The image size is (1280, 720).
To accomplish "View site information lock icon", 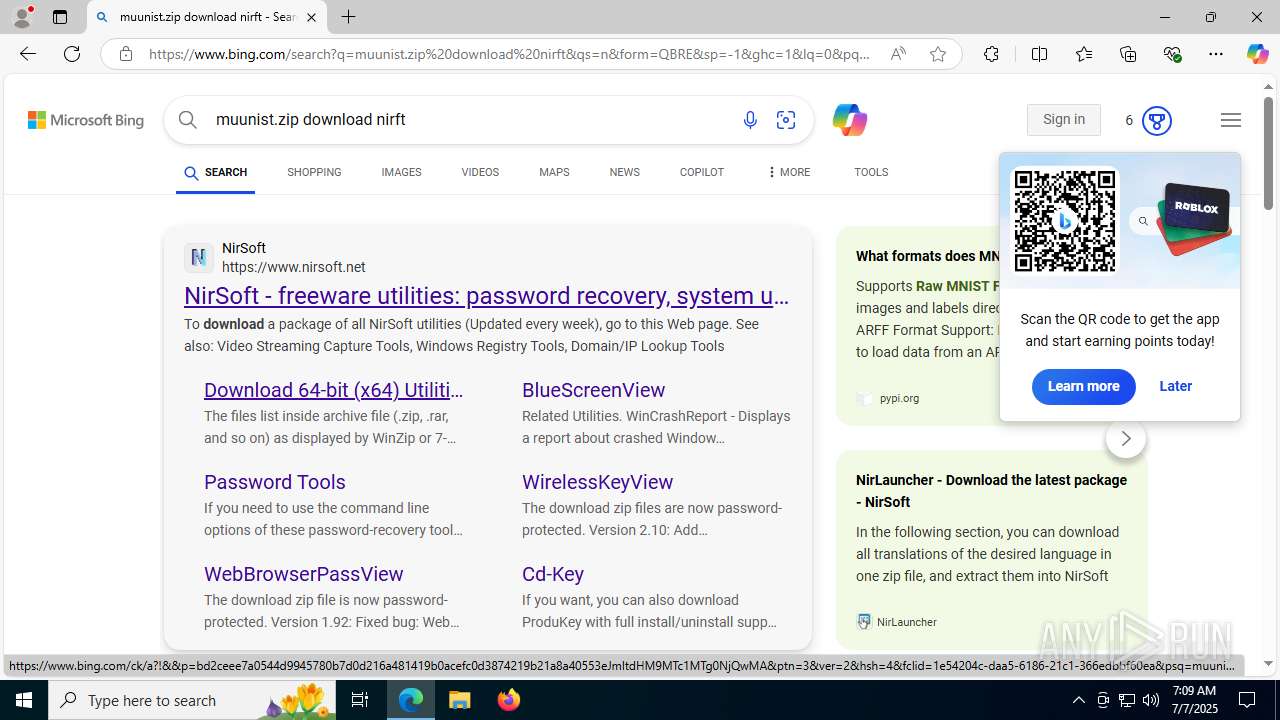I will [126, 54].
